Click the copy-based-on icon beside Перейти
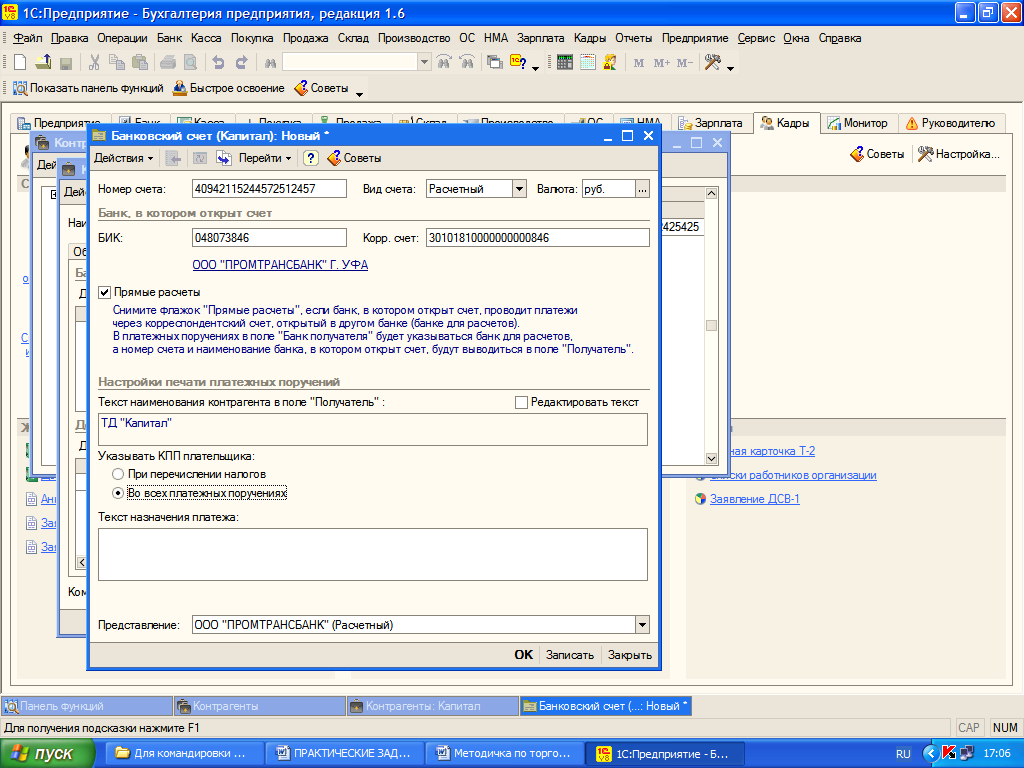 pos(224,158)
